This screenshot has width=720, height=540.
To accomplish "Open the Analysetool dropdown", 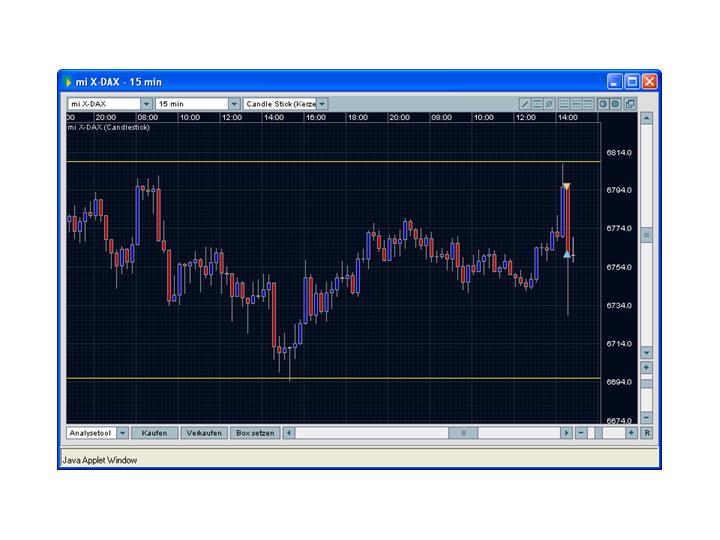I will (x=122, y=433).
